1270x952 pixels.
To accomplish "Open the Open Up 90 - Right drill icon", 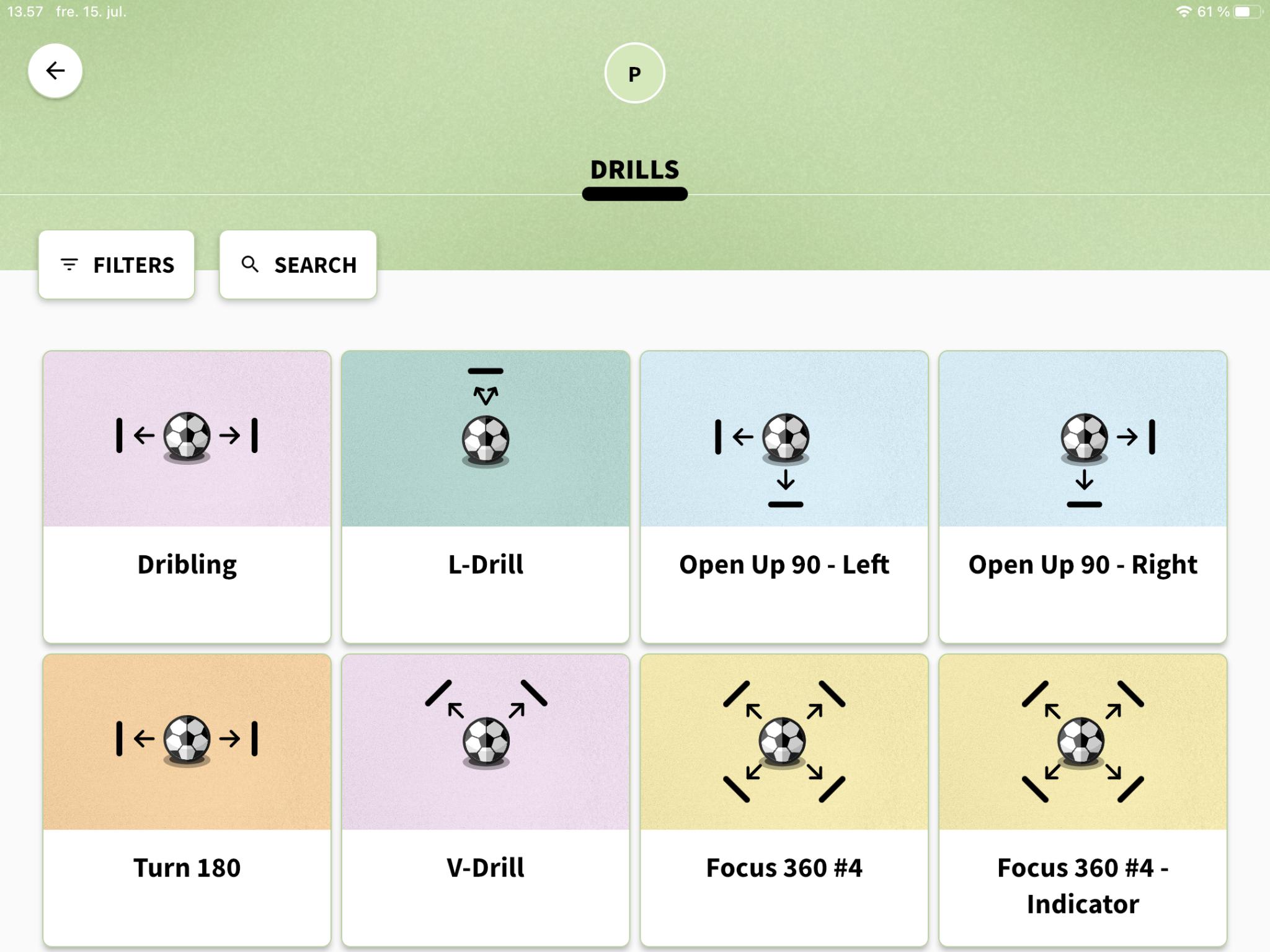I will (1083, 438).
